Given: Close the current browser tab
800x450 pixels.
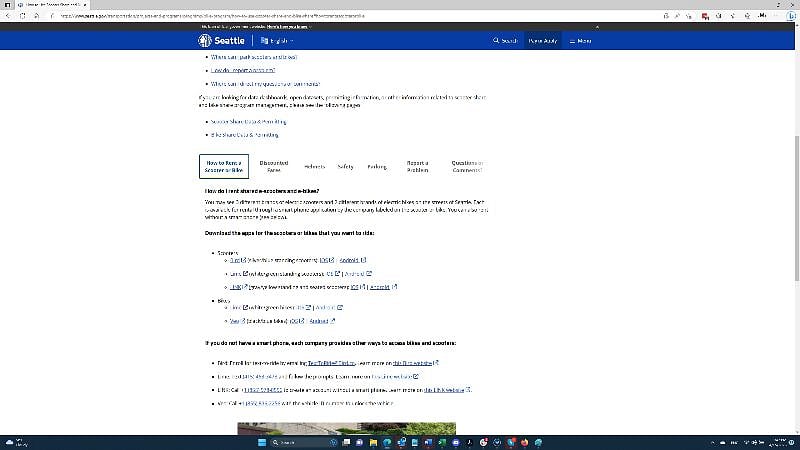Looking at the screenshot, I should pyautogui.click(x=85, y=4).
